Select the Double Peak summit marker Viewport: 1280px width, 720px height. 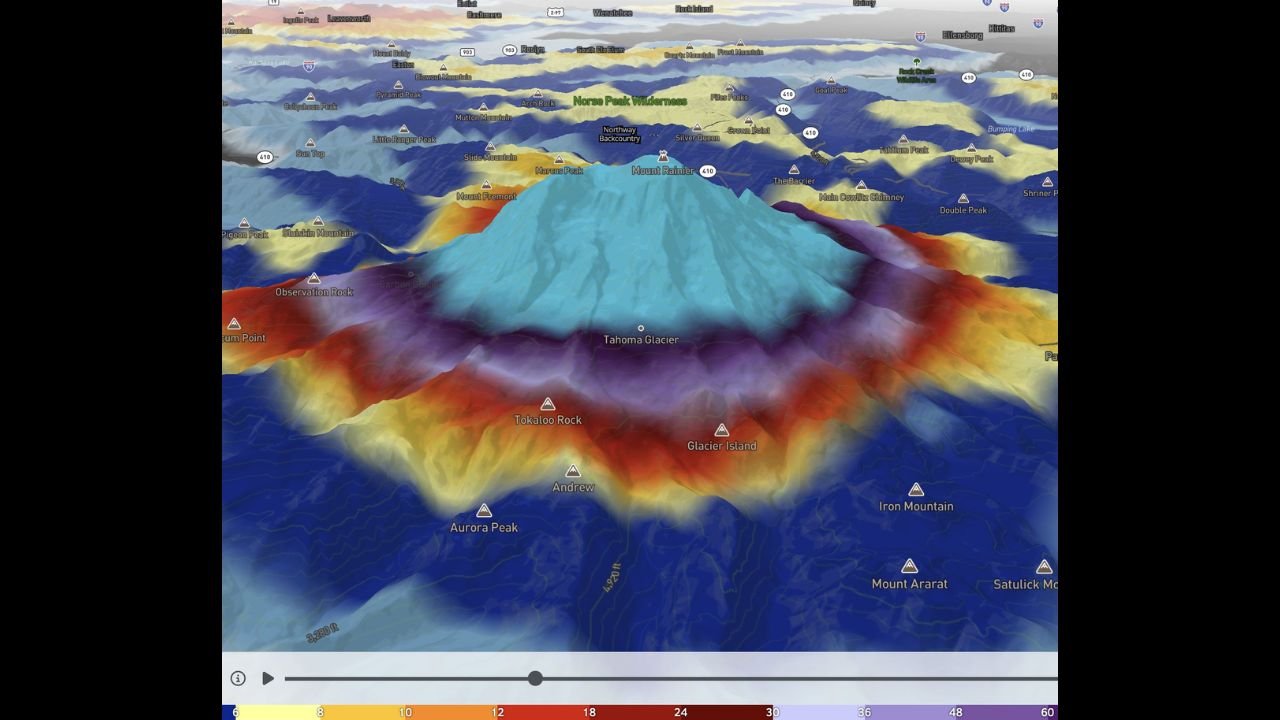(963, 199)
